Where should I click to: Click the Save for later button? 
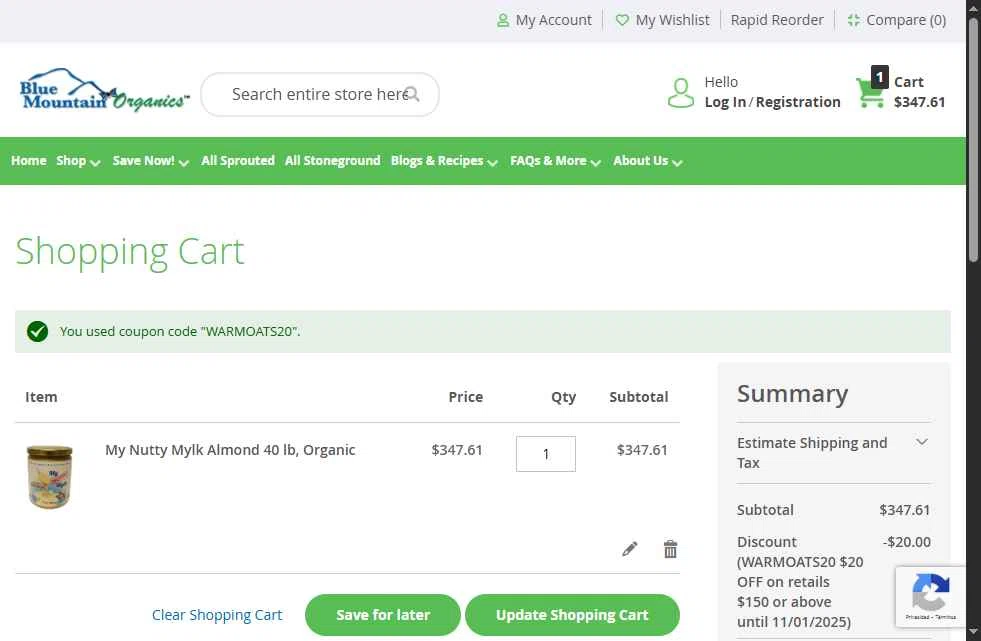point(383,615)
